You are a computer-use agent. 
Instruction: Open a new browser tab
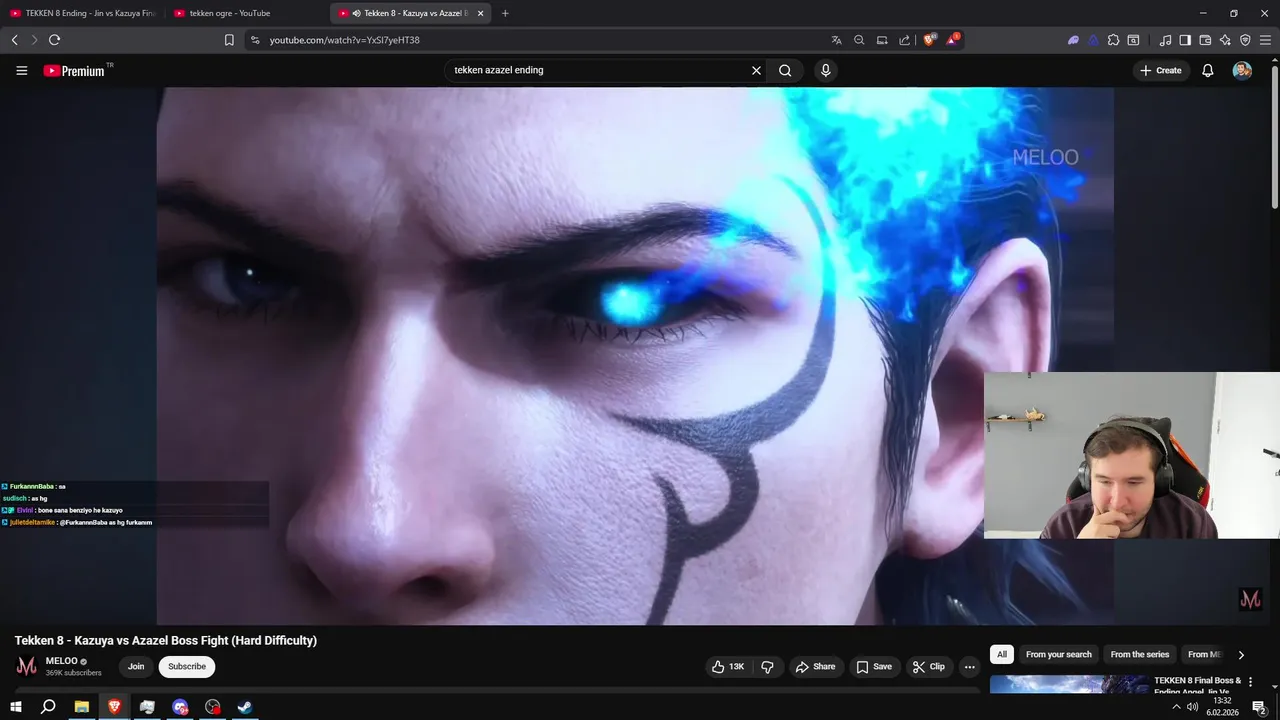pyautogui.click(x=505, y=13)
